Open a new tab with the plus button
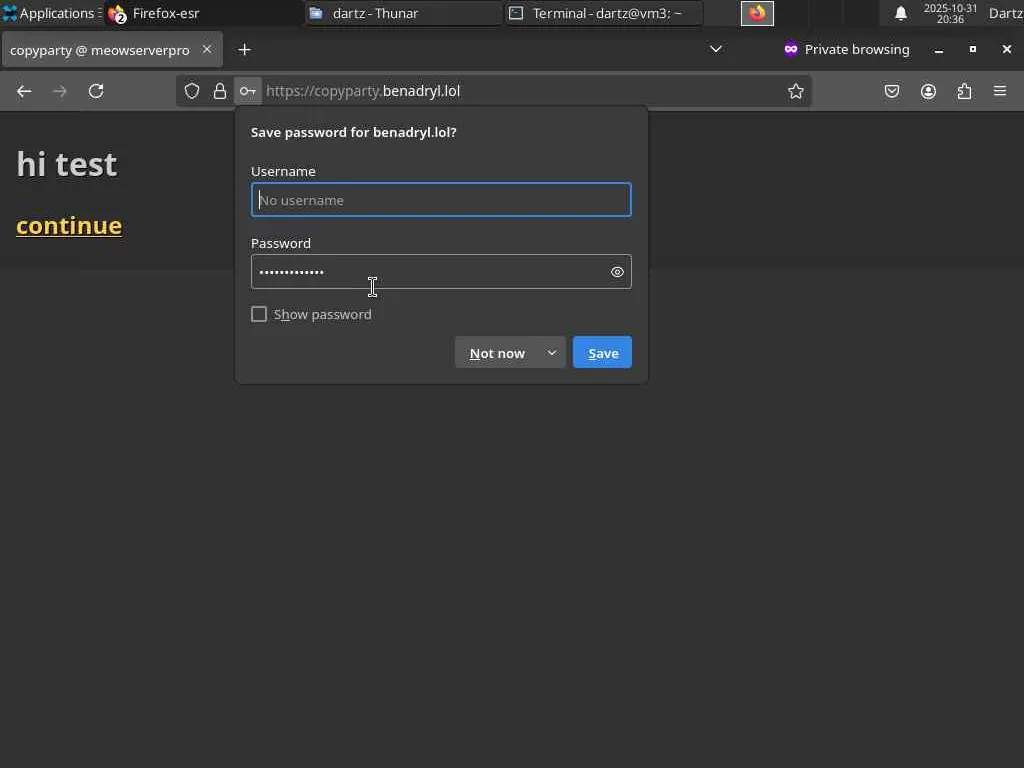Viewport: 1024px width, 768px height. pos(244,49)
